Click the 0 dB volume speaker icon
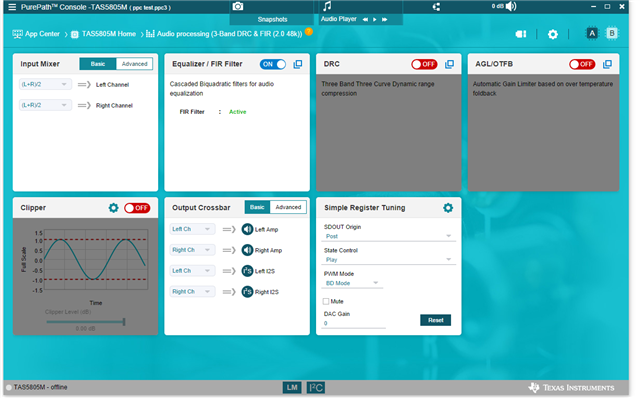Image resolution: width=640 pixels, height=398 pixels. click(x=511, y=6)
